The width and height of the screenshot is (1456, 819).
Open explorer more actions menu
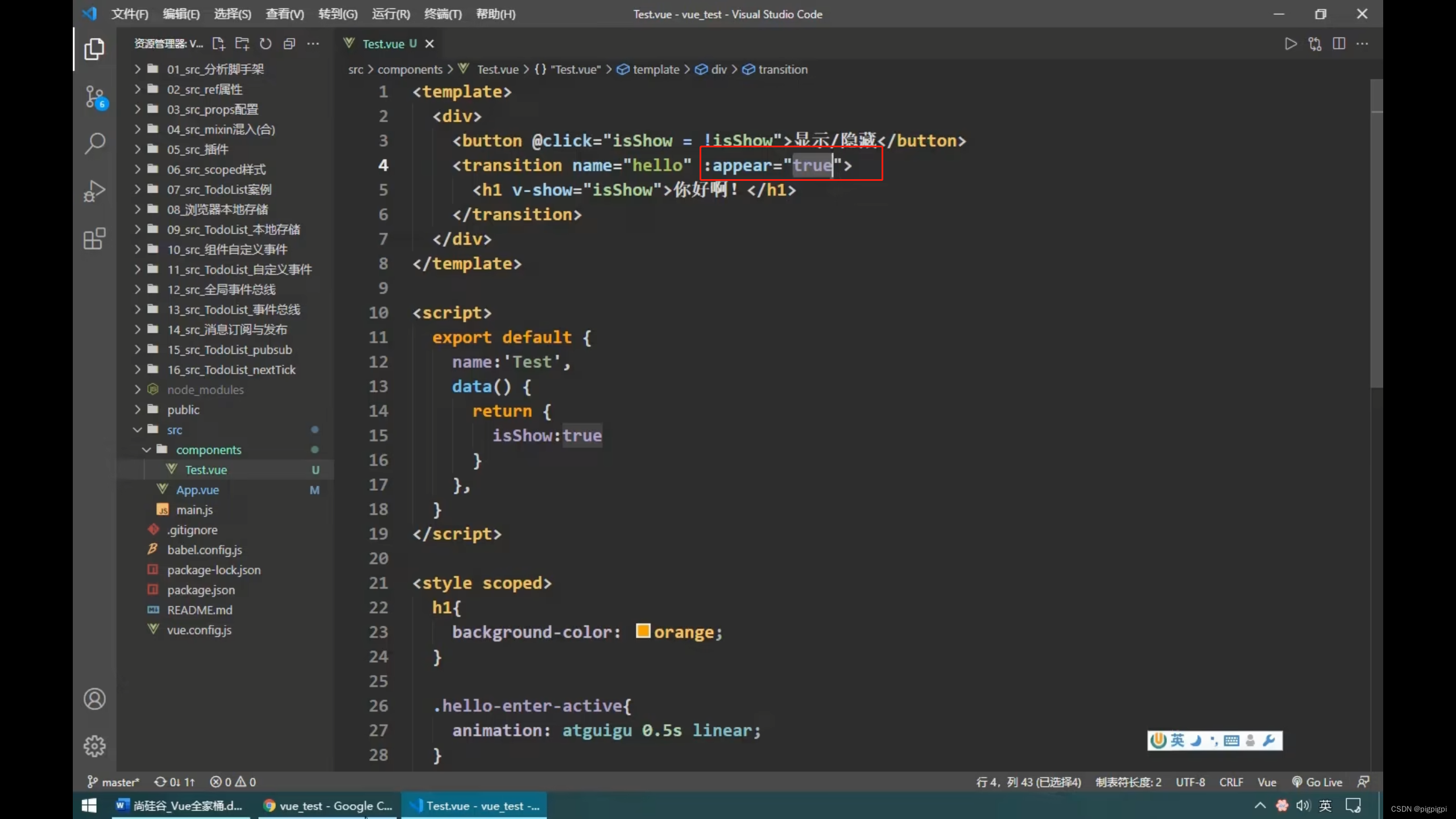(313, 44)
